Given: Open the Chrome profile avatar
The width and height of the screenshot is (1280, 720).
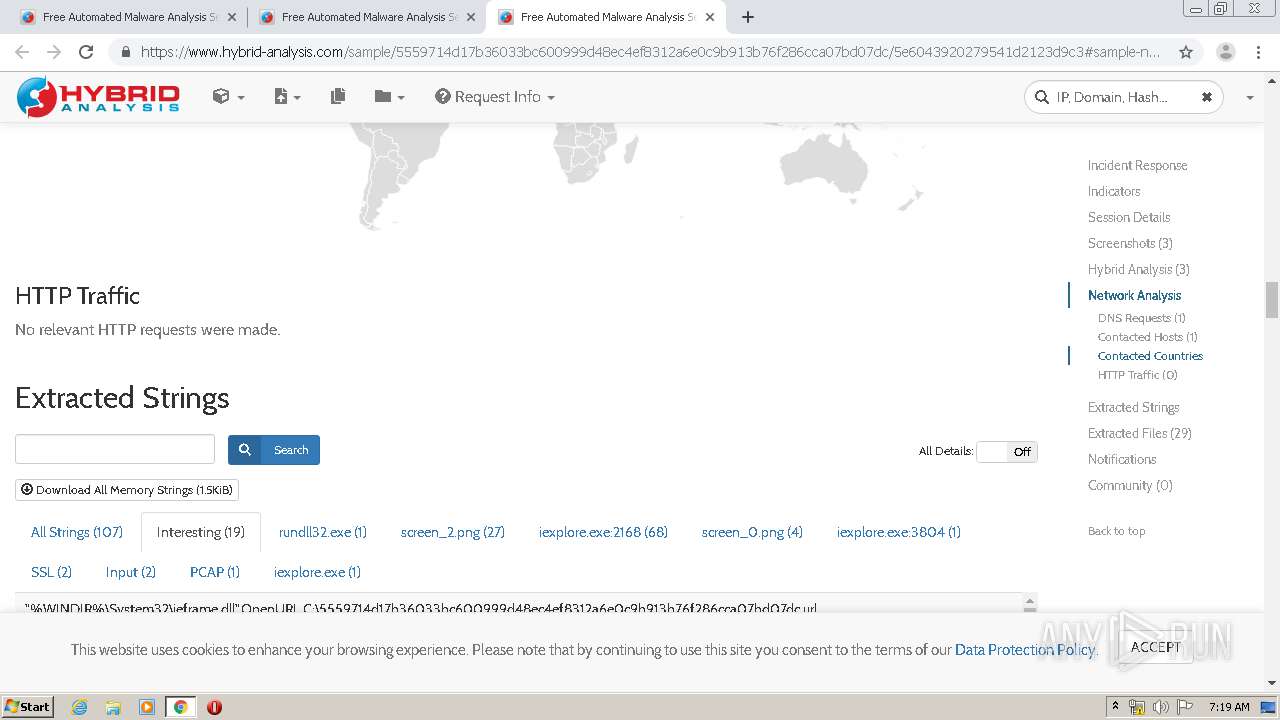Looking at the screenshot, I should click(x=1225, y=52).
